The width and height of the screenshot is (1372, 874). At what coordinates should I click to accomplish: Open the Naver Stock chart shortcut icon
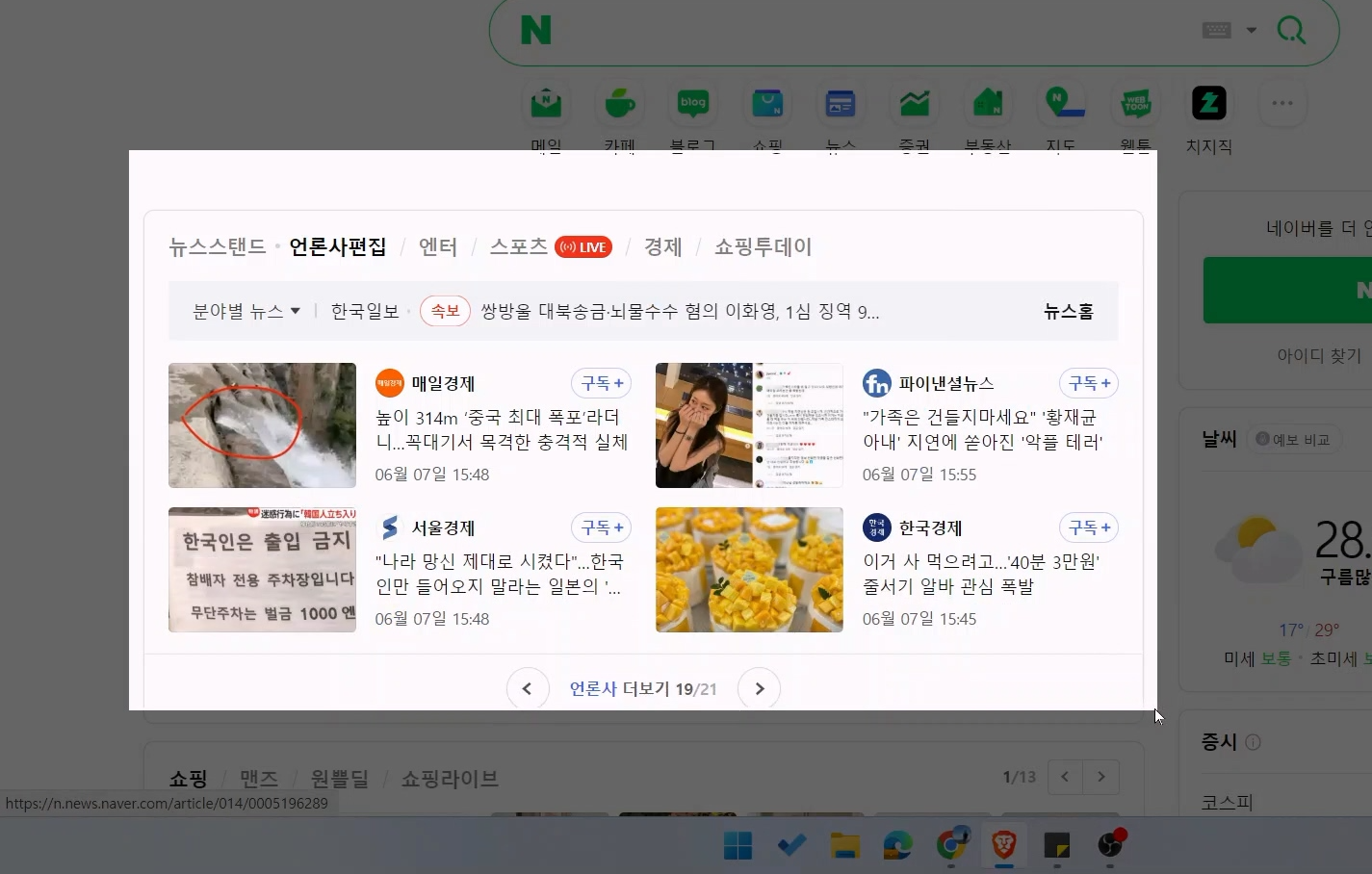915,103
